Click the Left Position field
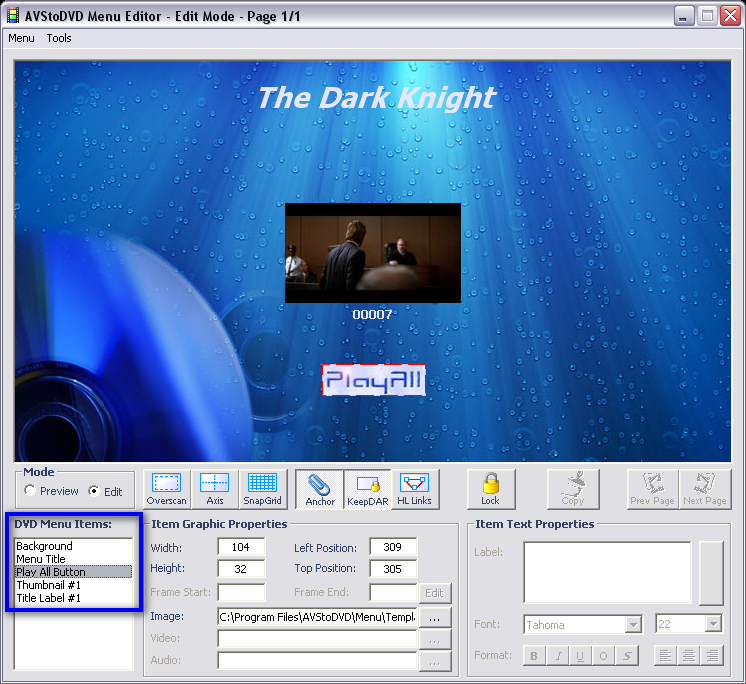Image resolution: width=746 pixels, height=684 pixels. [393, 547]
